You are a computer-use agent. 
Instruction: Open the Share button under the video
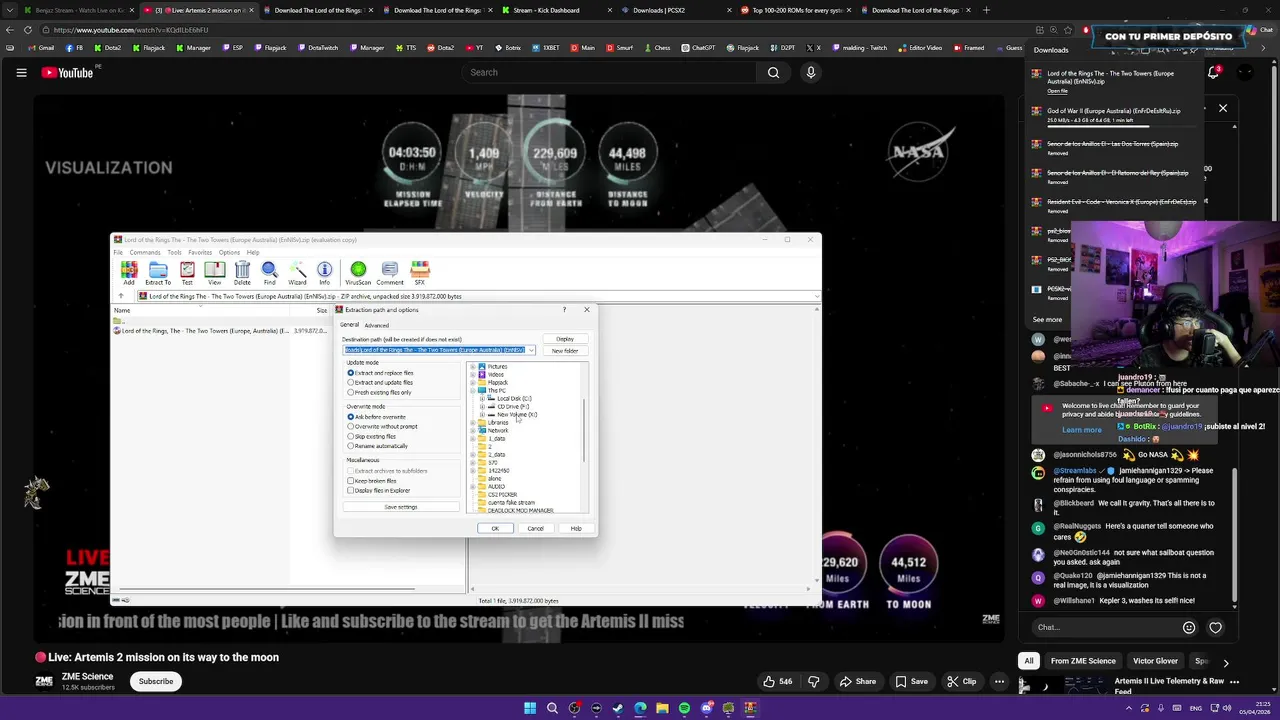tap(857, 681)
